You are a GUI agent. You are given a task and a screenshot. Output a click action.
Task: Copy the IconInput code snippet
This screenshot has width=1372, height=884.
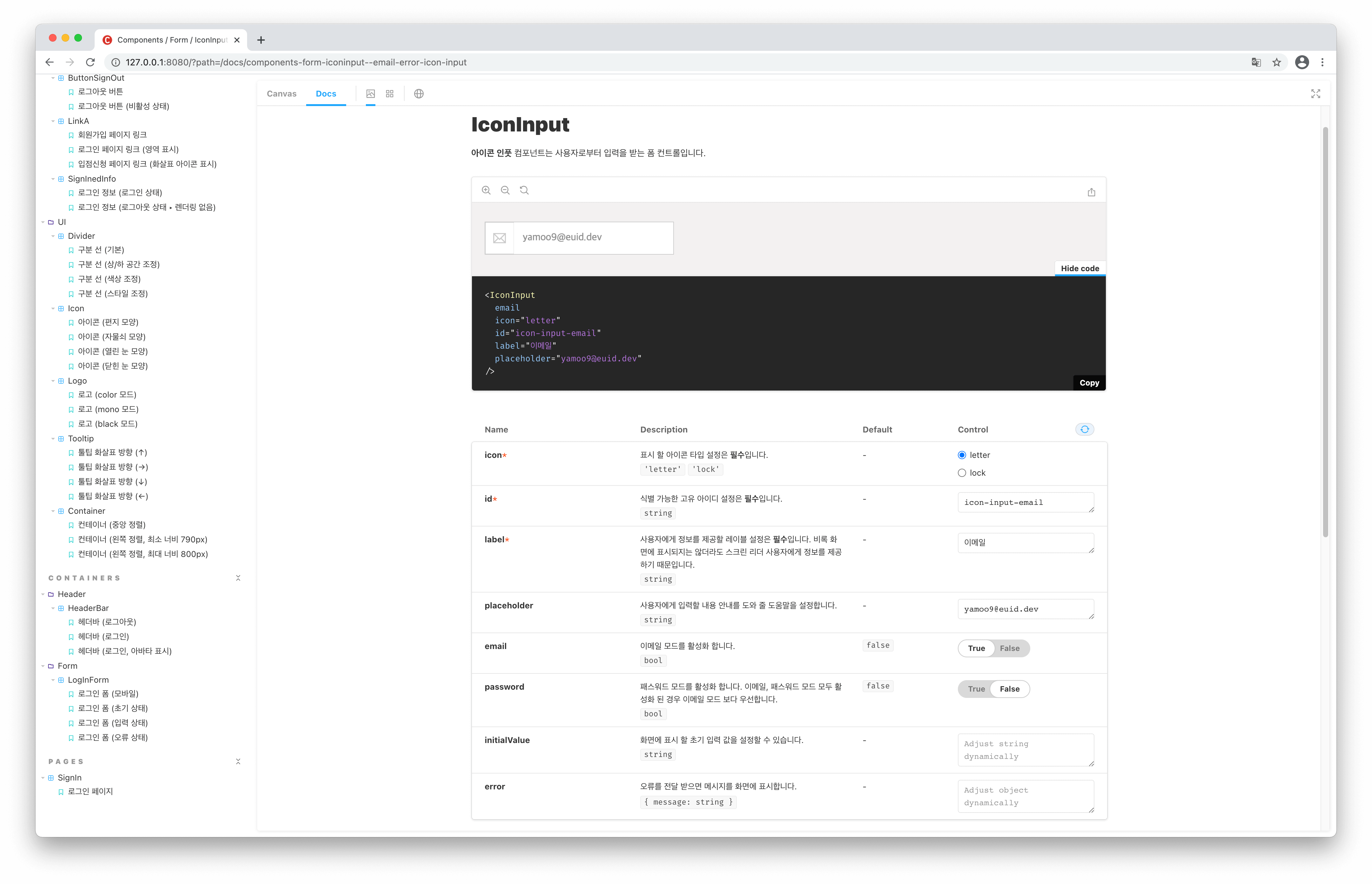pos(1089,383)
